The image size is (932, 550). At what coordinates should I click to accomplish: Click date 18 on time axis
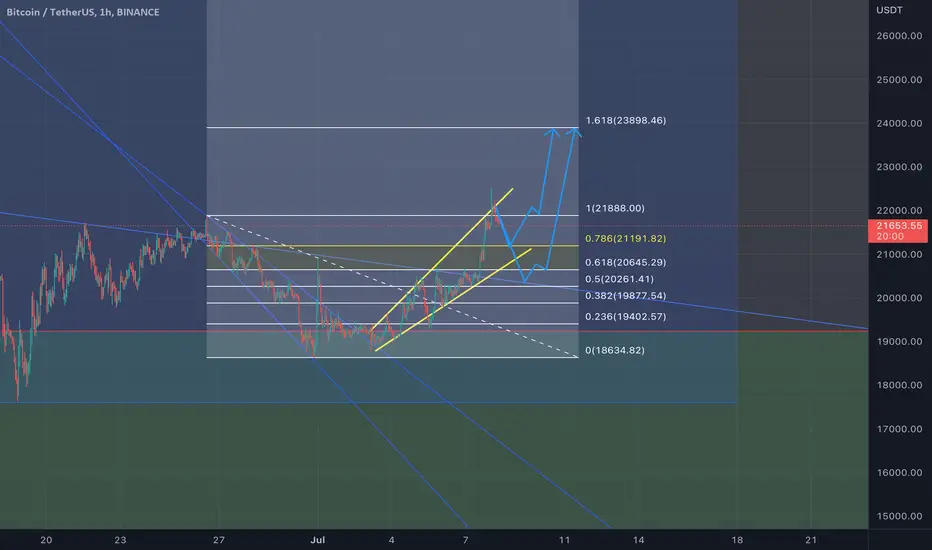click(737, 540)
